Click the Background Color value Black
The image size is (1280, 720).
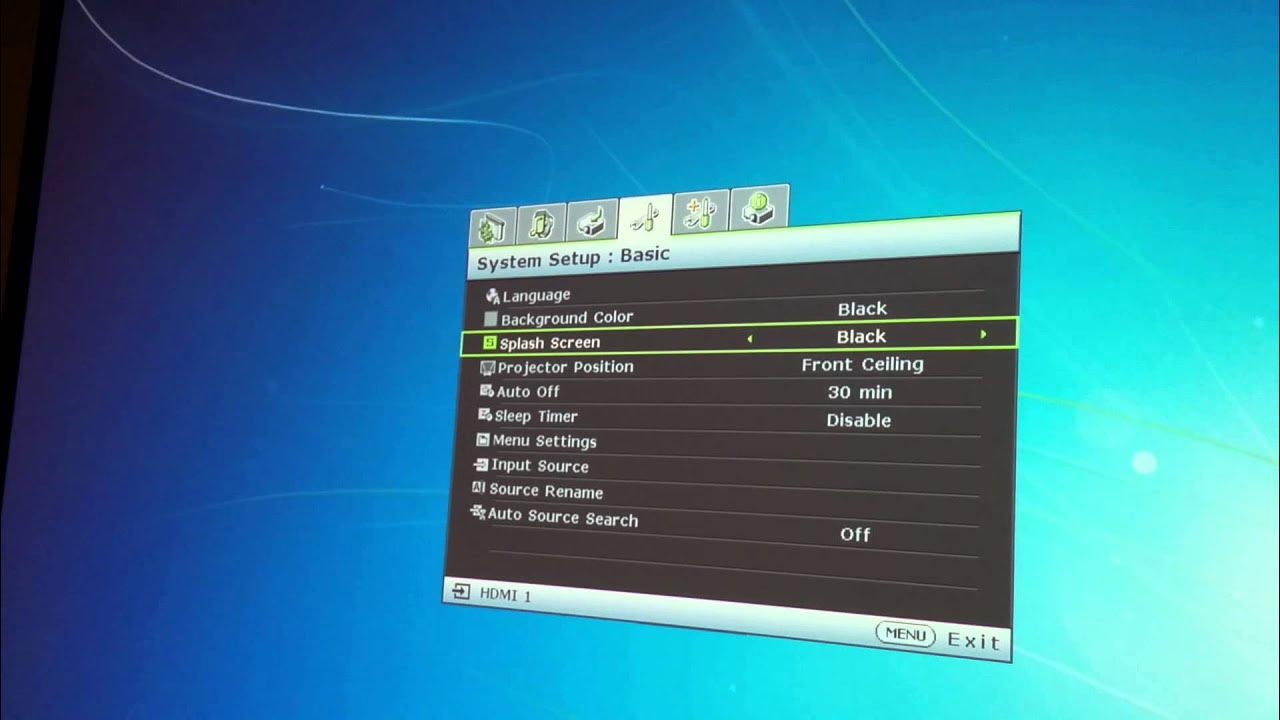click(x=862, y=309)
